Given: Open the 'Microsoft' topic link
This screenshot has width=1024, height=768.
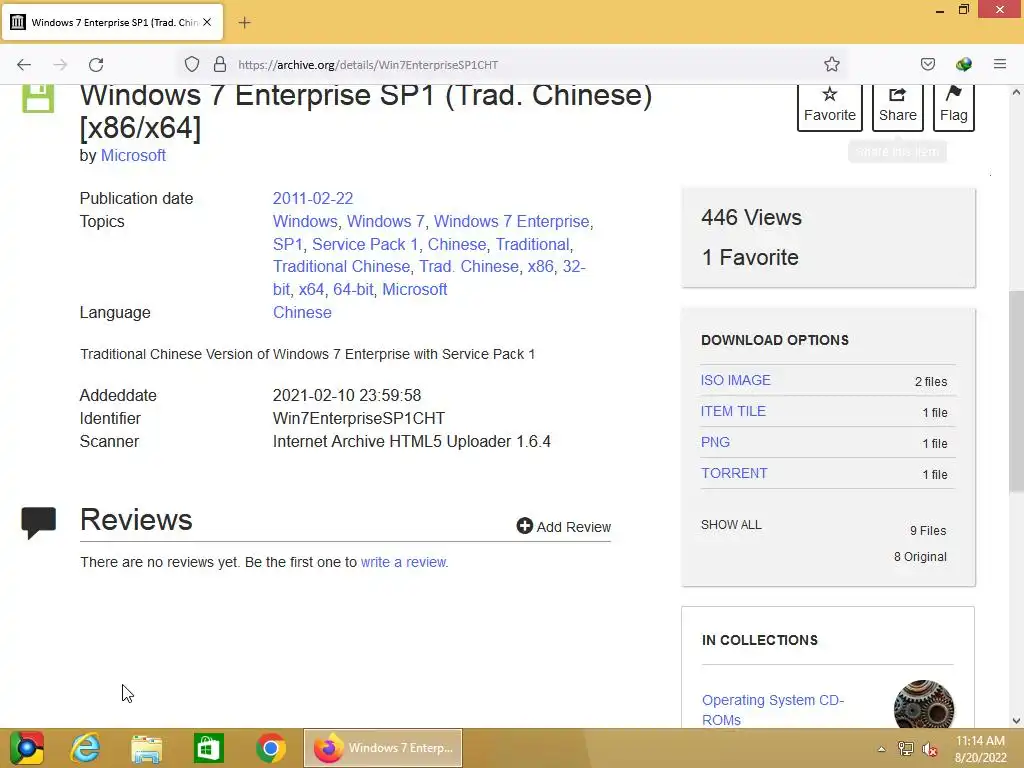Looking at the screenshot, I should click(415, 289).
